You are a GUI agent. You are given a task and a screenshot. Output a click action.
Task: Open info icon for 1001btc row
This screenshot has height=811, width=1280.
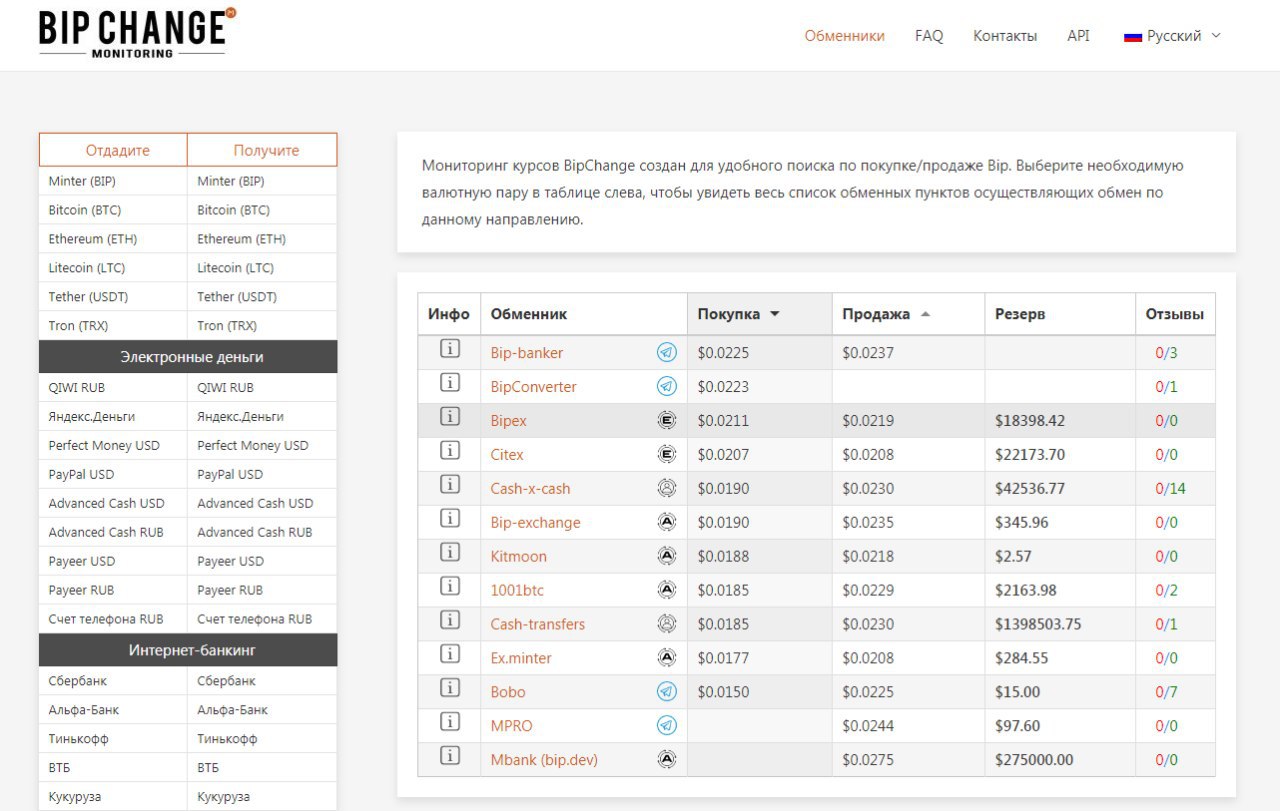point(450,586)
